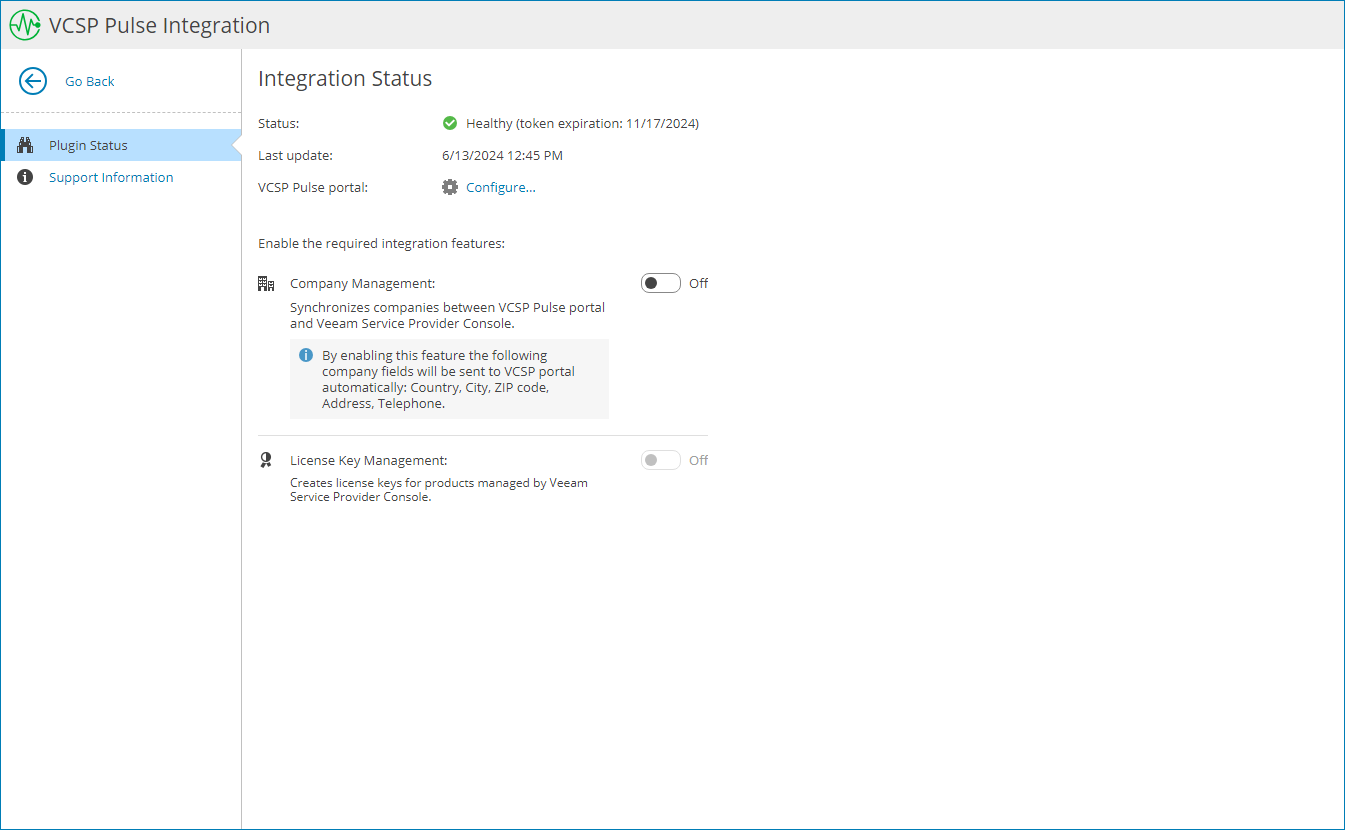Open the Support Information section
1345x830 pixels.
pyautogui.click(x=121, y=177)
